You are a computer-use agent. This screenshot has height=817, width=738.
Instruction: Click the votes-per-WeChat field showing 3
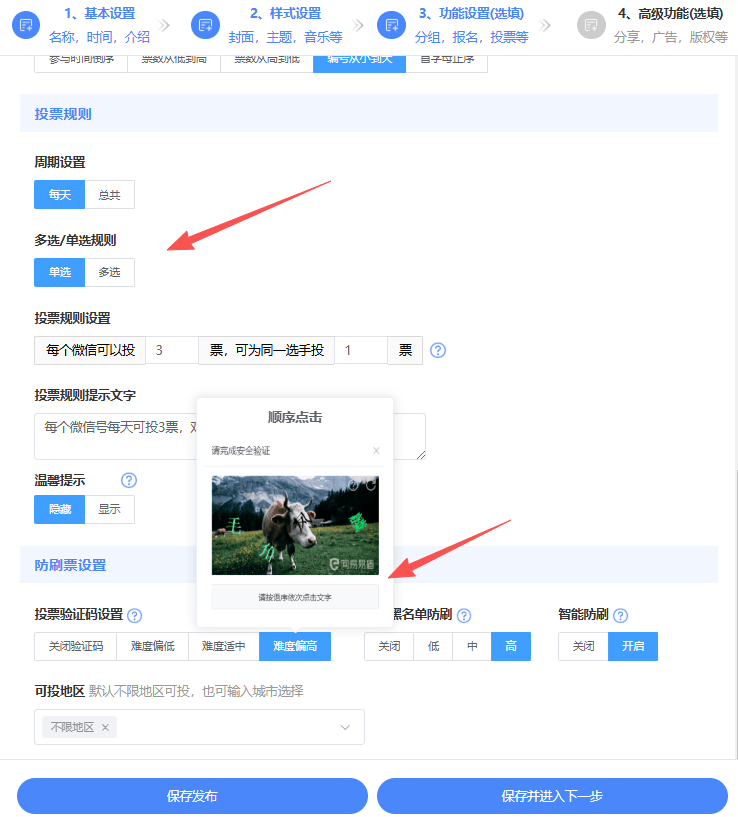coord(171,350)
